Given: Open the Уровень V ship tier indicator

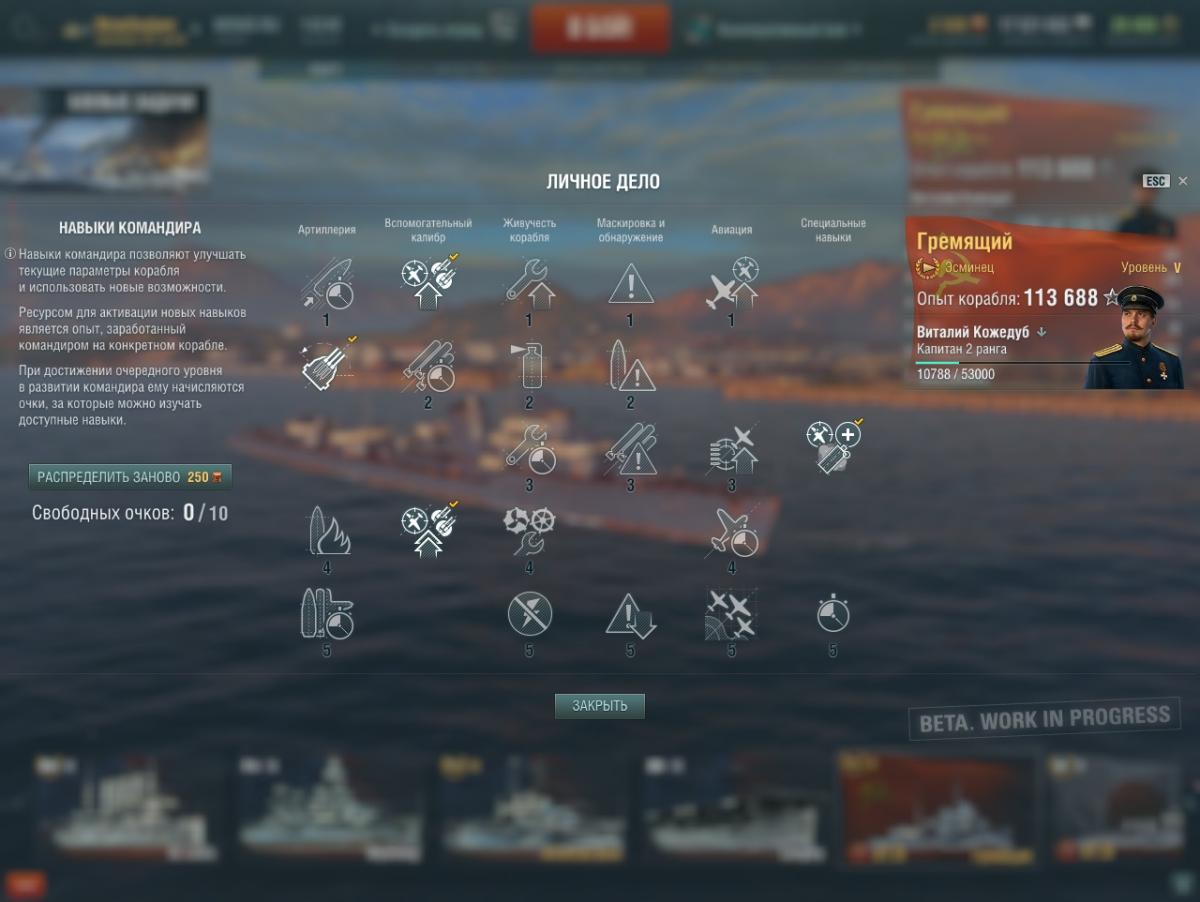Looking at the screenshot, I should pyautogui.click(x=1151, y=268).
